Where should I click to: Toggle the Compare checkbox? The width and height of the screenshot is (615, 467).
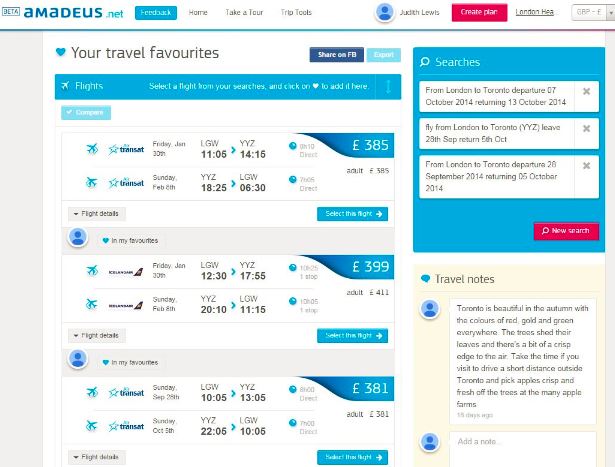click(x=68, y=112)
